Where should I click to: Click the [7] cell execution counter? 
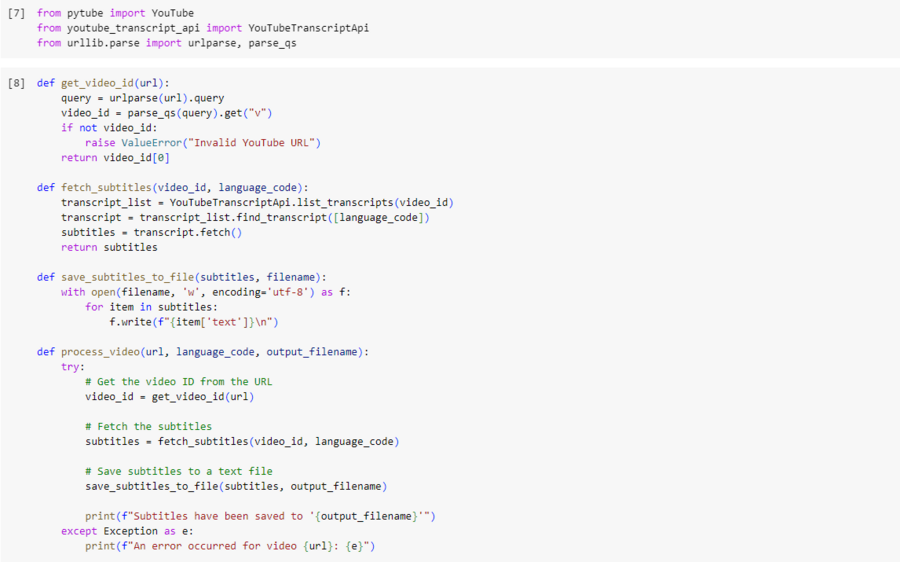16,13
